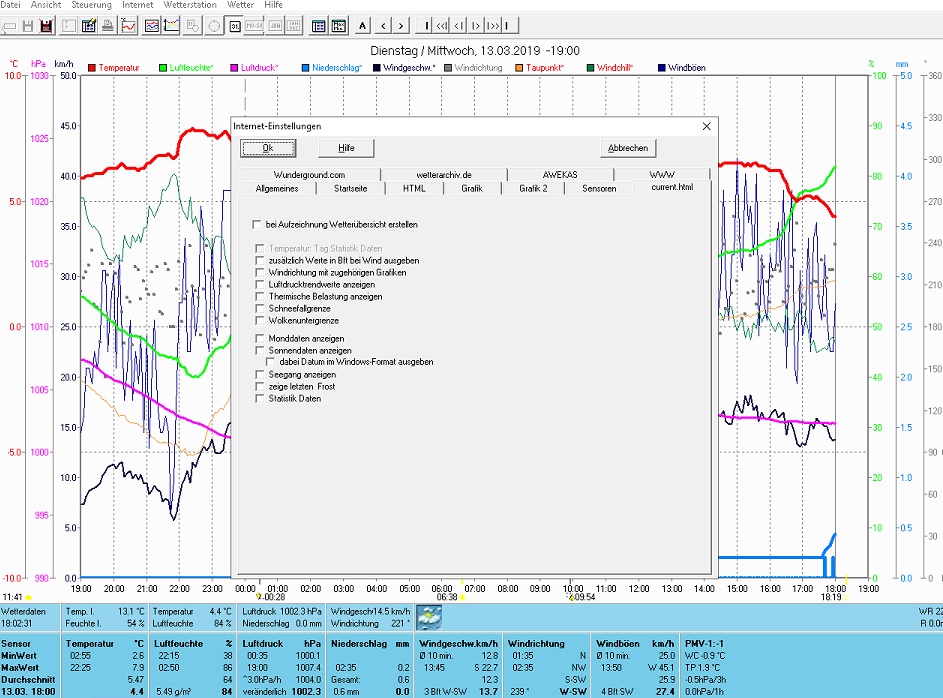Viewport: 943px width, 698px height.
Task: Click the left arrow '<' toolbar button
Action: coord(381,25)
